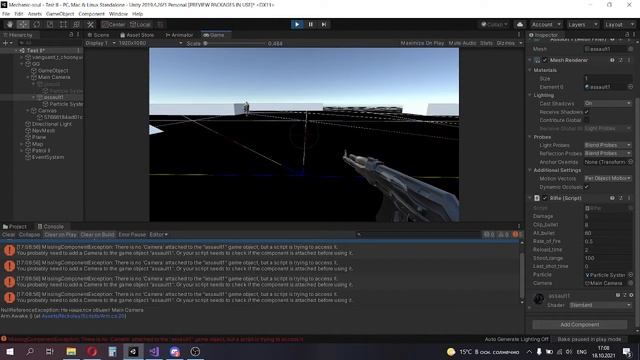Click the console Clear button
The width and height of the screenshot is (640, 360).
click(x=8, y=235)
